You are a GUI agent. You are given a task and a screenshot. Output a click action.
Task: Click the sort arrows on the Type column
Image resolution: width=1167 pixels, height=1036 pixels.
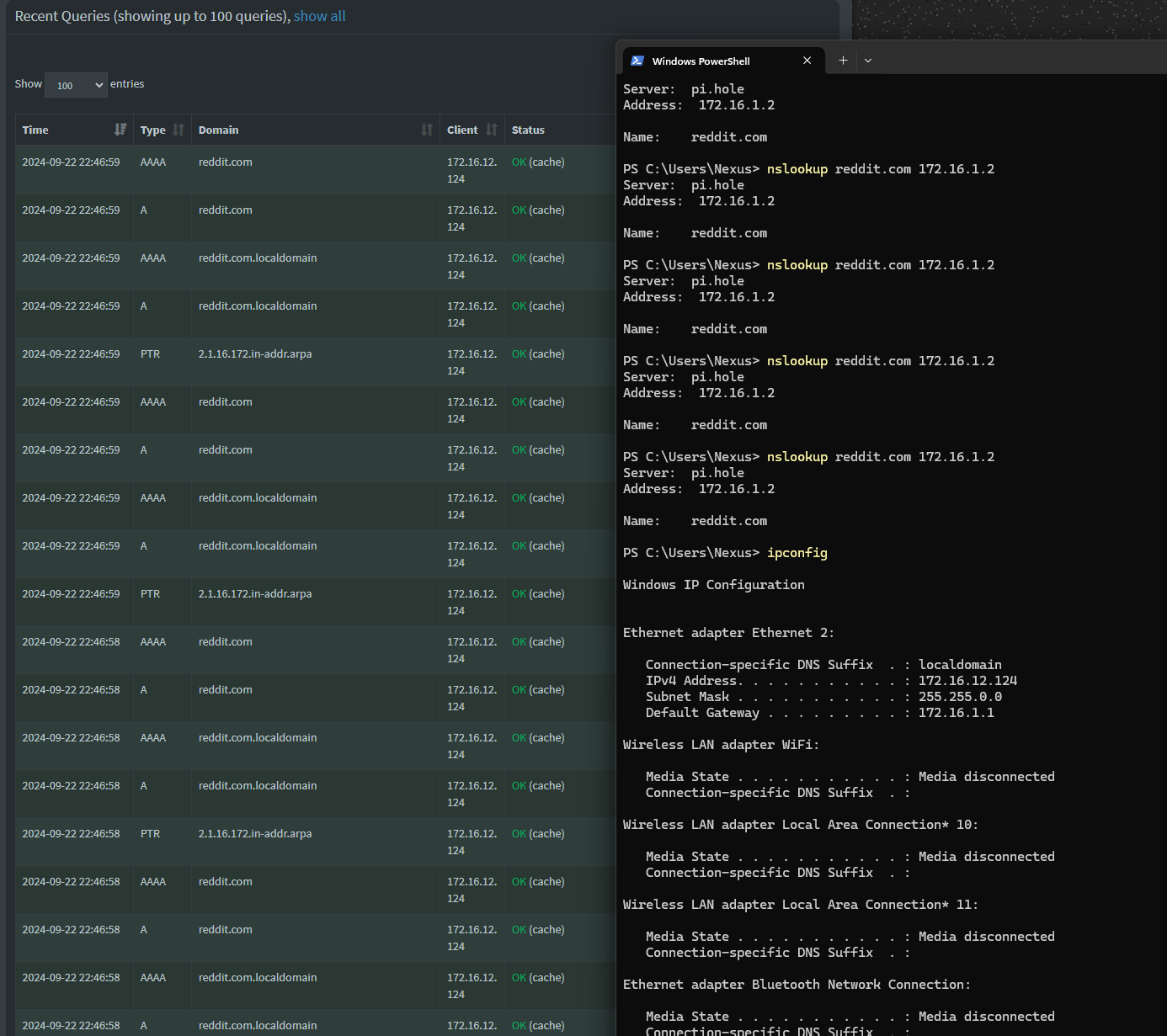tap(179, 130)
